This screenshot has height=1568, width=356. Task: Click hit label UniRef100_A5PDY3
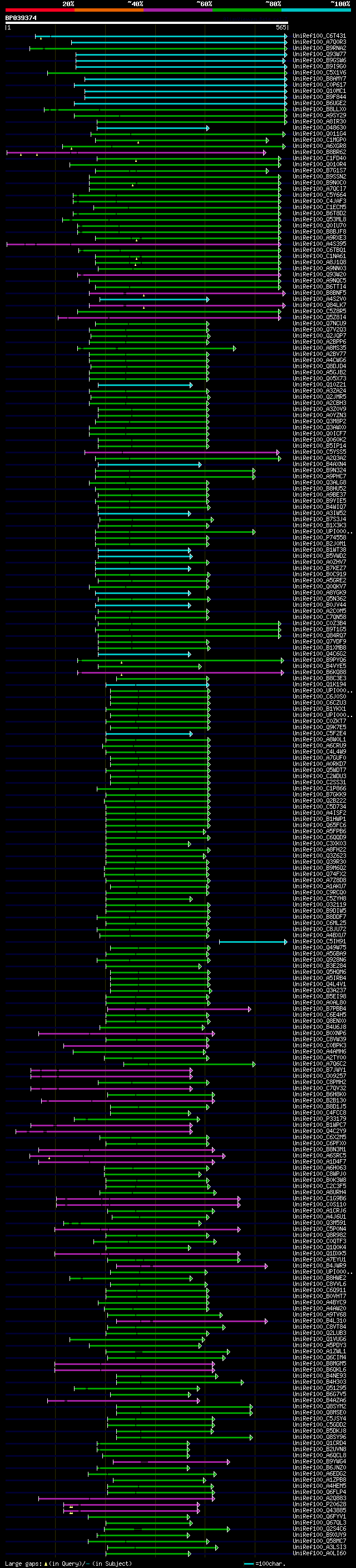[319, 1345]
